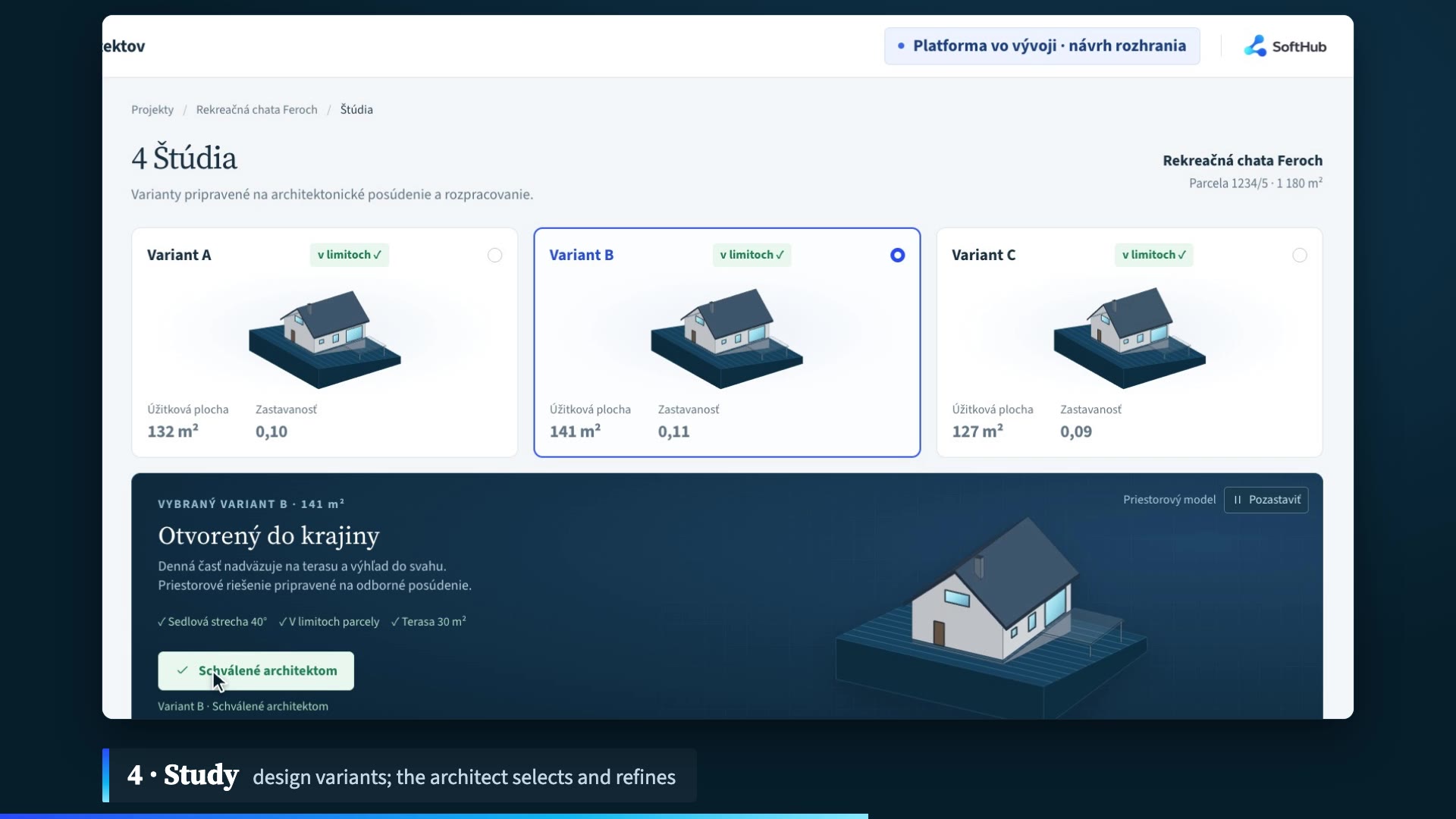Click the 141 m² usable area value in Variant B card
The image size is (1456, 819).
[x=576, y=431]
